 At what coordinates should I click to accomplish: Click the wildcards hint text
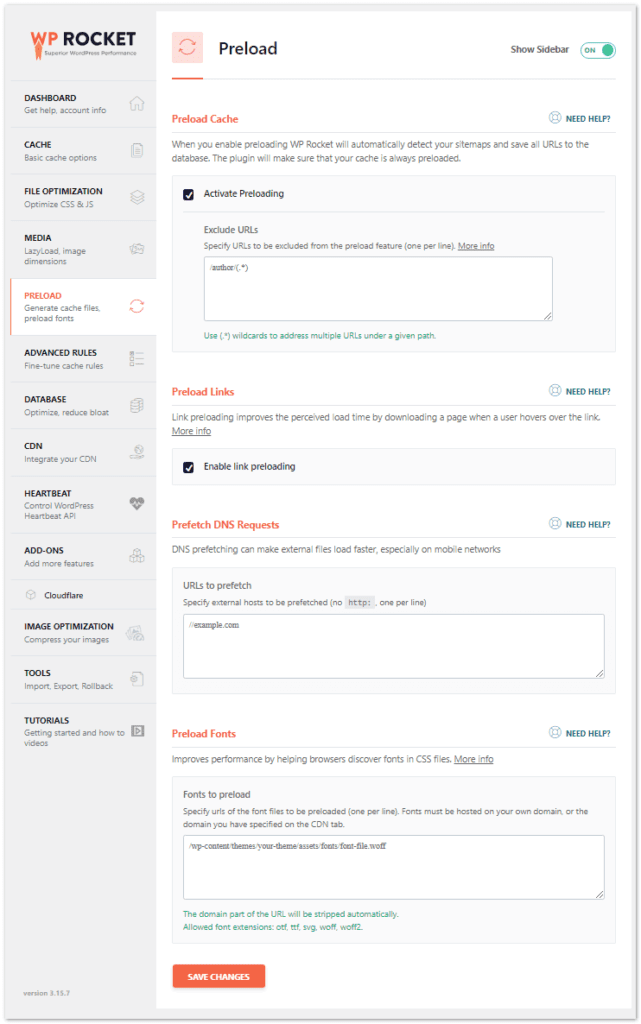(x=320, y=336)
